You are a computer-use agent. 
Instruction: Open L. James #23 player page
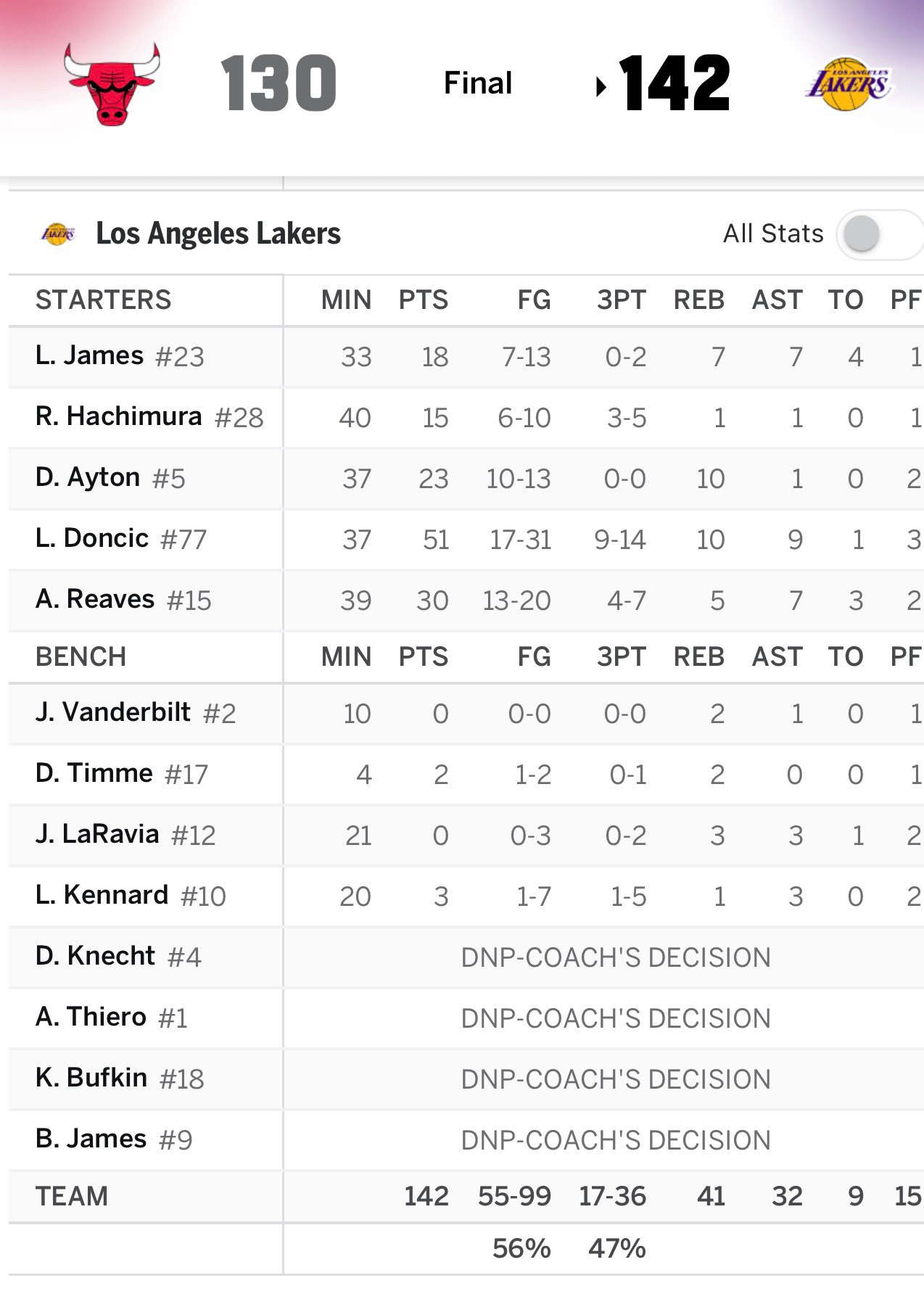120,356
